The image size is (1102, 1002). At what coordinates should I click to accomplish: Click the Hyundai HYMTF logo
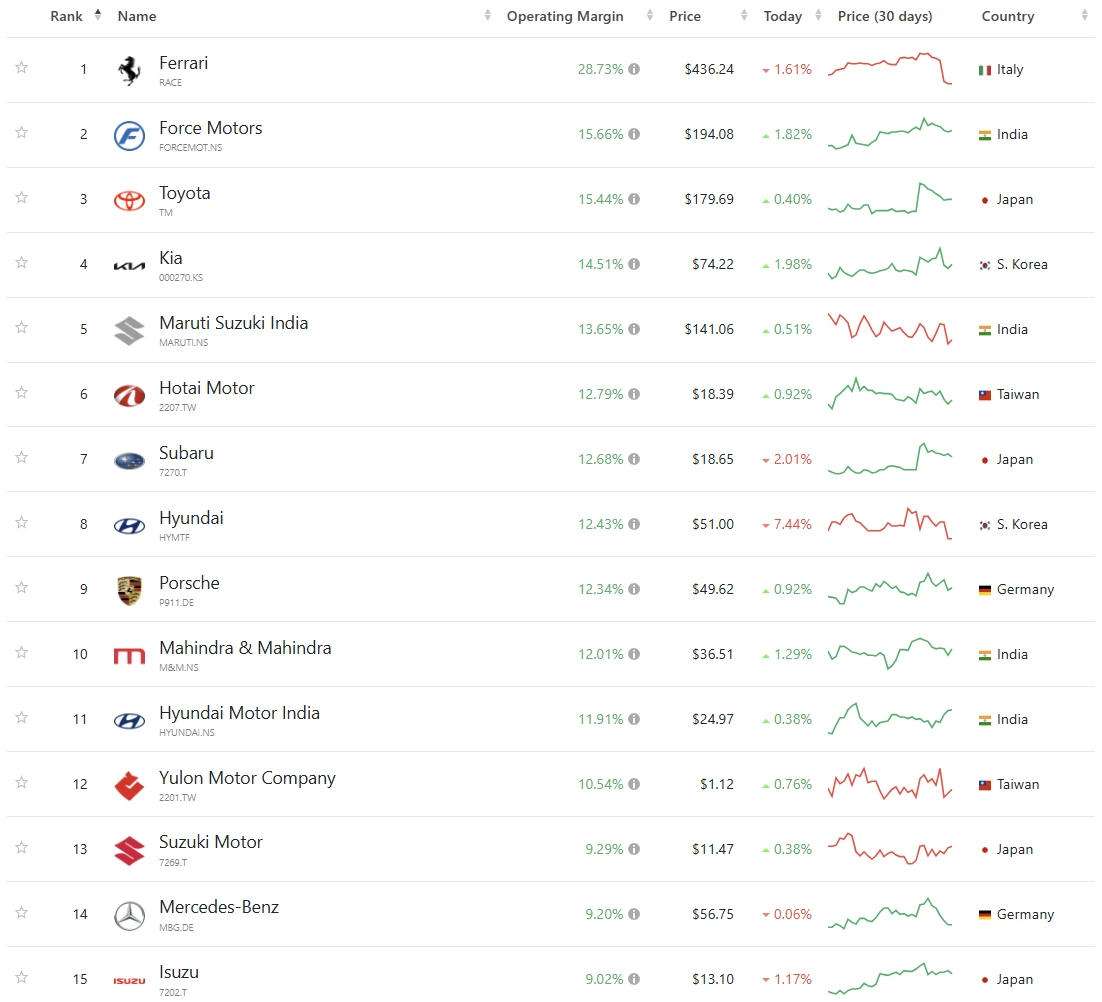(129, 526)
